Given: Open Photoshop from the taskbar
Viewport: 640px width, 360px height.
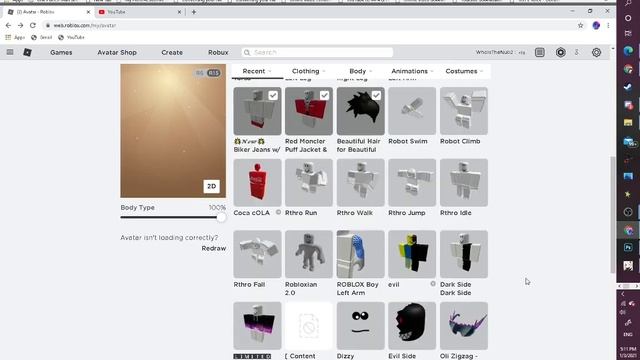Looking at the screenshot, I should click(628, 247).
